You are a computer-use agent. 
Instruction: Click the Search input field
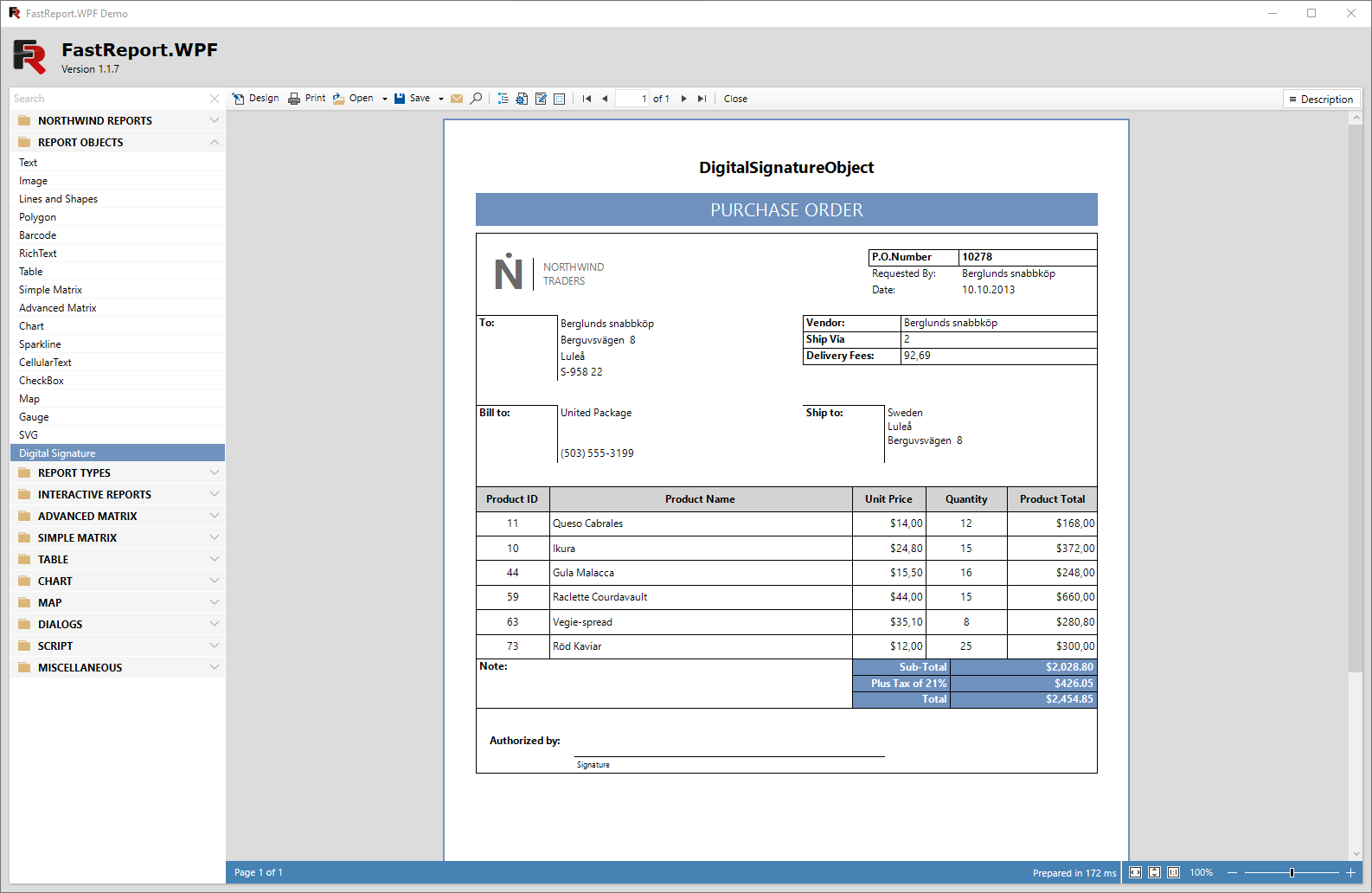click(108, 99)
